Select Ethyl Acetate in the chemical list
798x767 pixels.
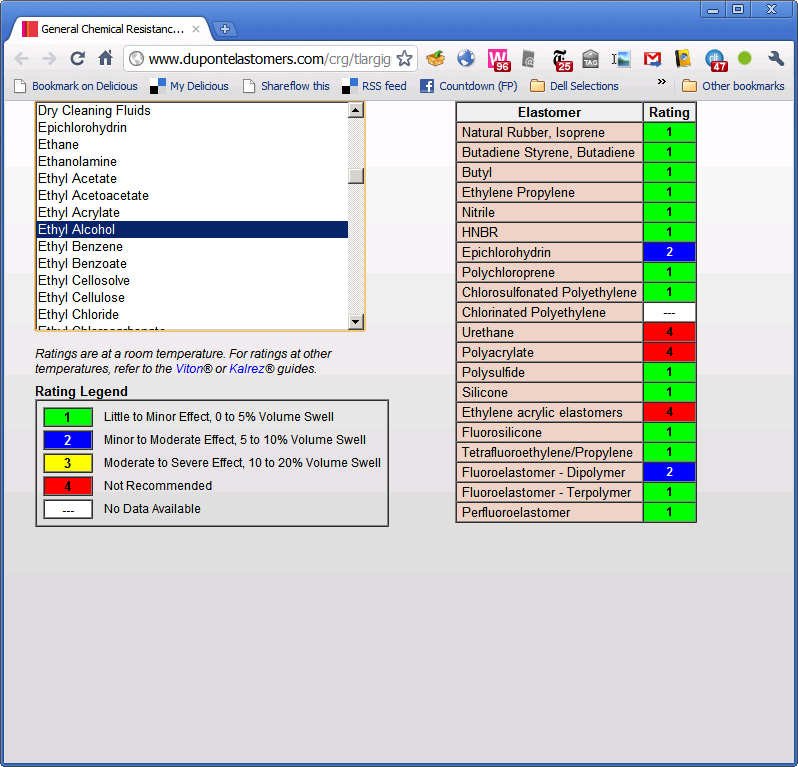coord(192,179)
